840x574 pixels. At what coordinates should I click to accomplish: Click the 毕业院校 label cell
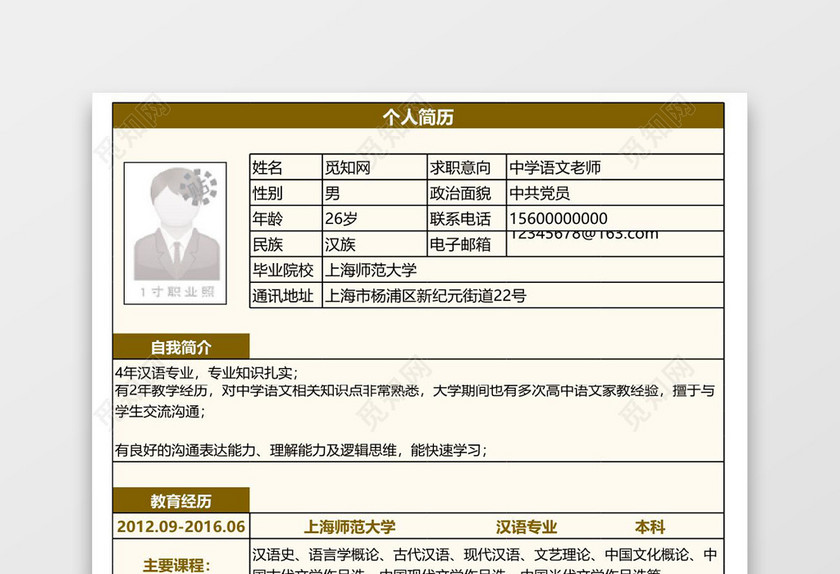tap(286, 270)
